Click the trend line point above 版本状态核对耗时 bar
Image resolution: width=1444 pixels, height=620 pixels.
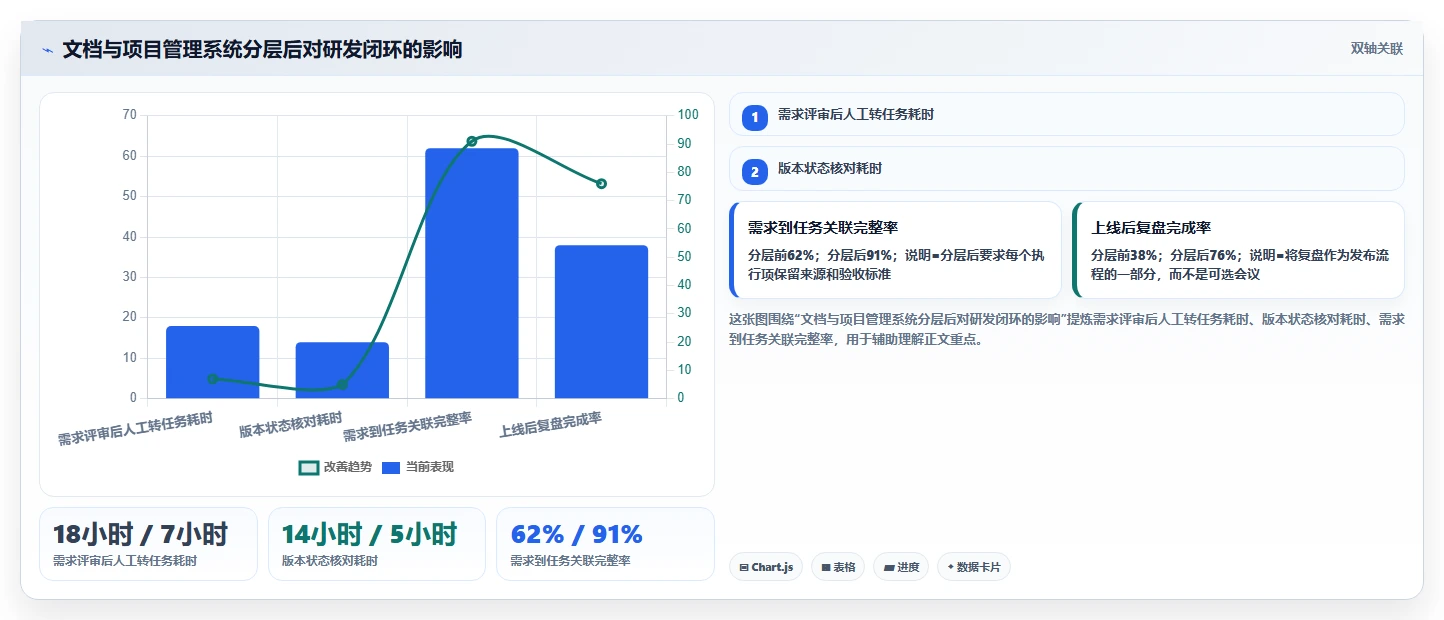pyautogui.click(x=342, y=384)
